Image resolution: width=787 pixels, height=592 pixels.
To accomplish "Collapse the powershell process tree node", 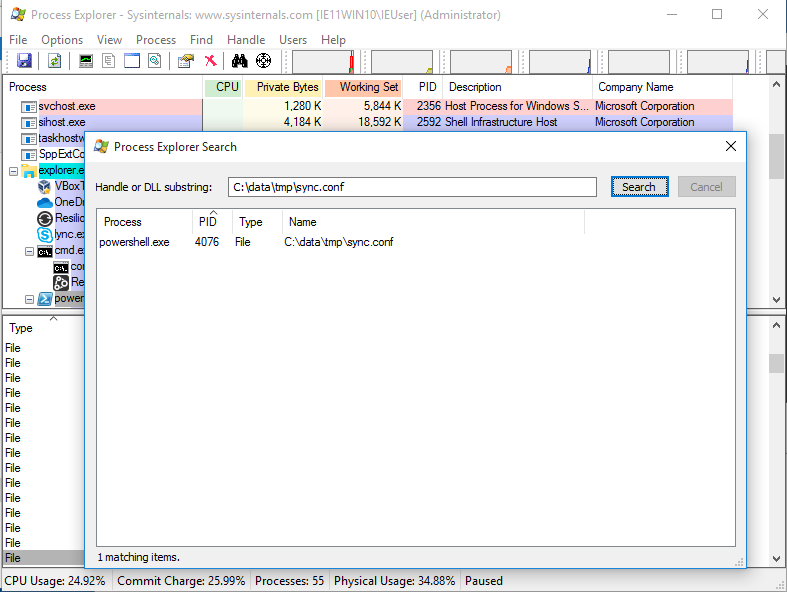I will [x=30, y=298].
